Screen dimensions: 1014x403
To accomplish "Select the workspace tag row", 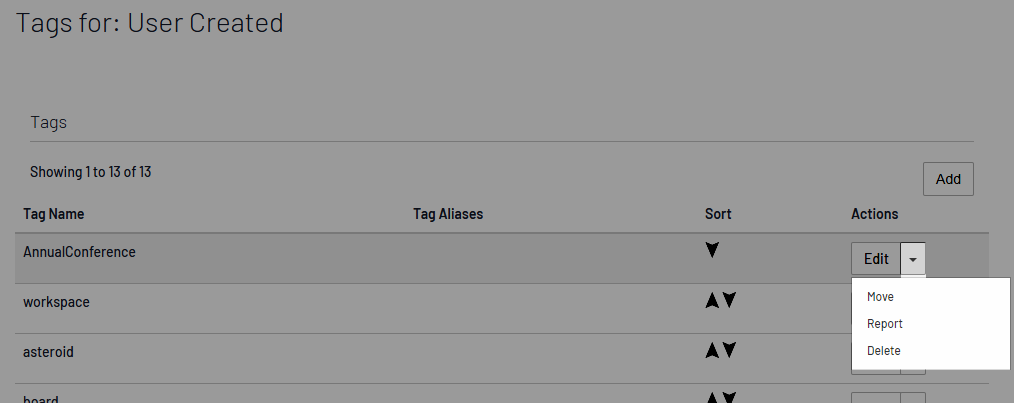I will click(x=56, y=302).
